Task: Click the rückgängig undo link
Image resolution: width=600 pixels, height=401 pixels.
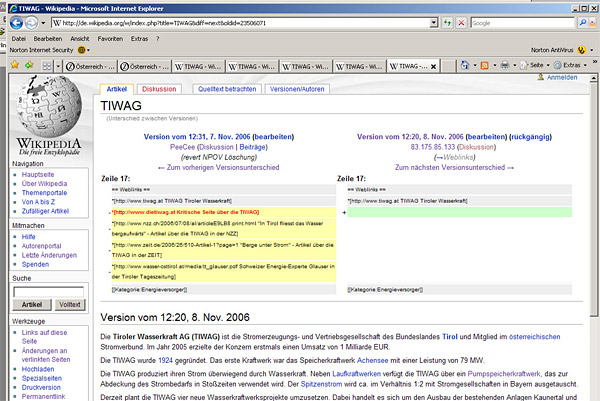Action: coord(531,137)
